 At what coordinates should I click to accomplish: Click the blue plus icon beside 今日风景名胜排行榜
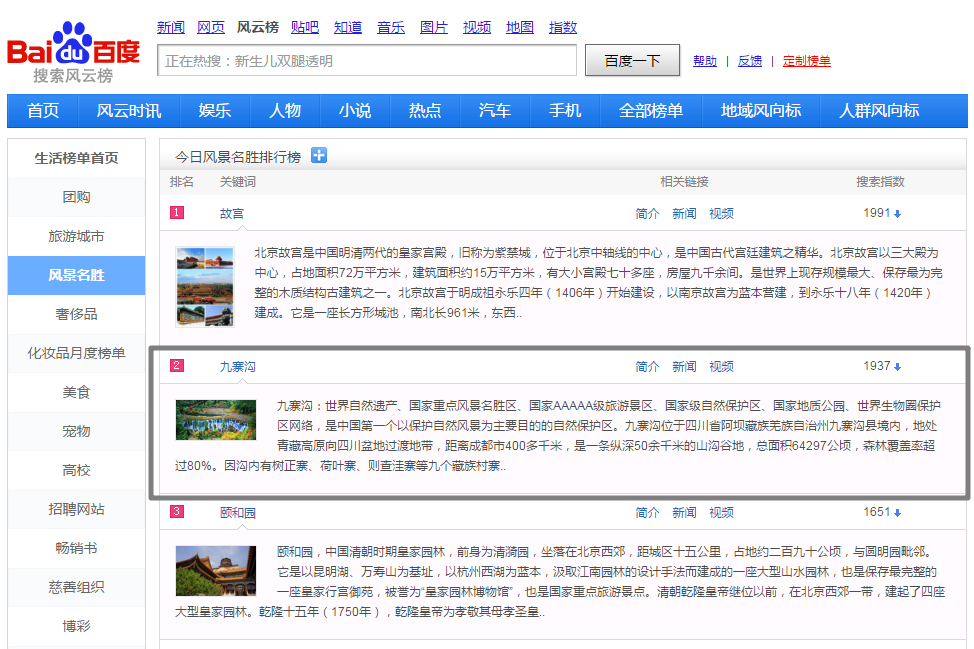tap(319, 155)
